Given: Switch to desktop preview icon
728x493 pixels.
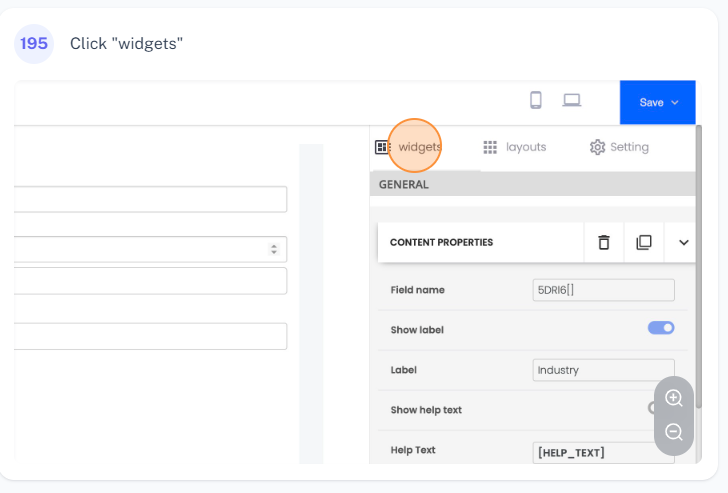Looking at the screenshot, I should pyautogui.click(x=572, y=100).
